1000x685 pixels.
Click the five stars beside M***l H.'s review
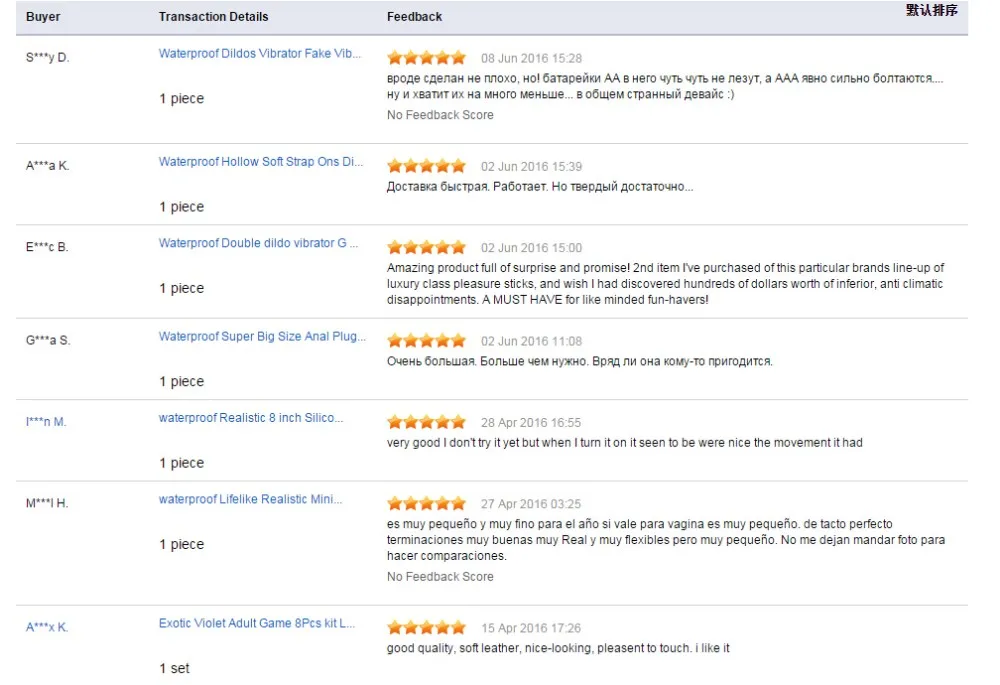click(x=425, y=502)
